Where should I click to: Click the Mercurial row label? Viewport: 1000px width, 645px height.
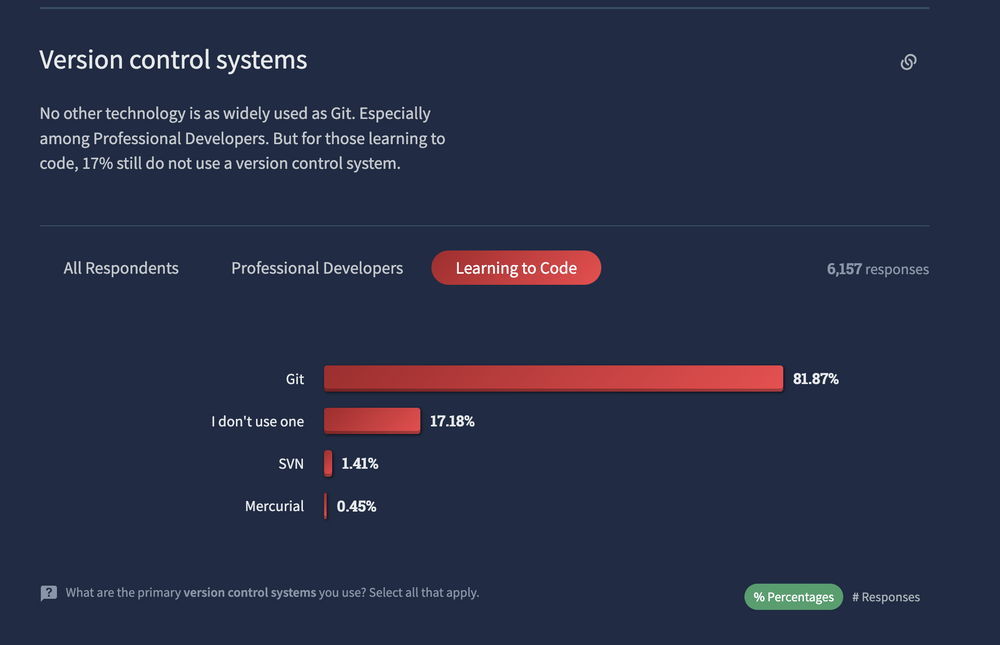(274, 506)
